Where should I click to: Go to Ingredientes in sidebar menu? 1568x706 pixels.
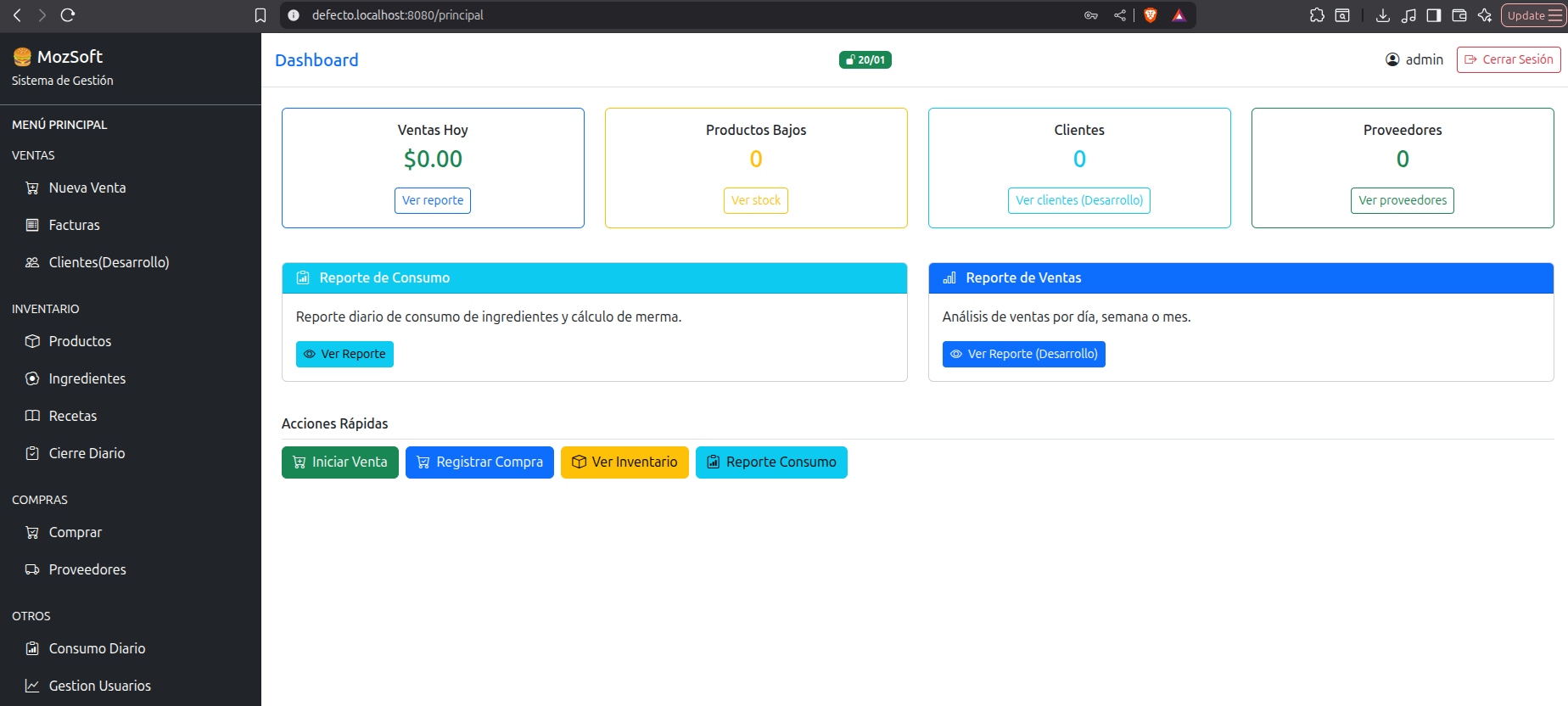pos(87,378)
